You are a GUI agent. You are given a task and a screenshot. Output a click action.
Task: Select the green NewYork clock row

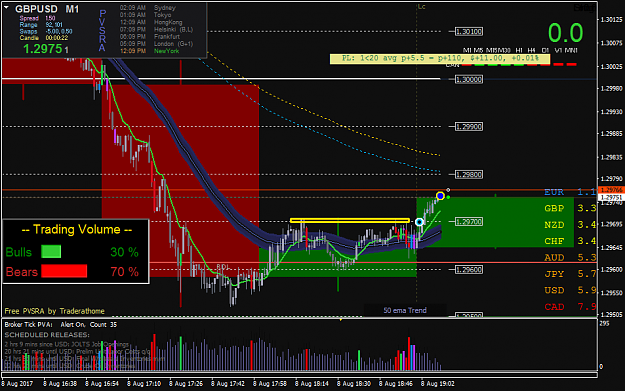point(149,51)
